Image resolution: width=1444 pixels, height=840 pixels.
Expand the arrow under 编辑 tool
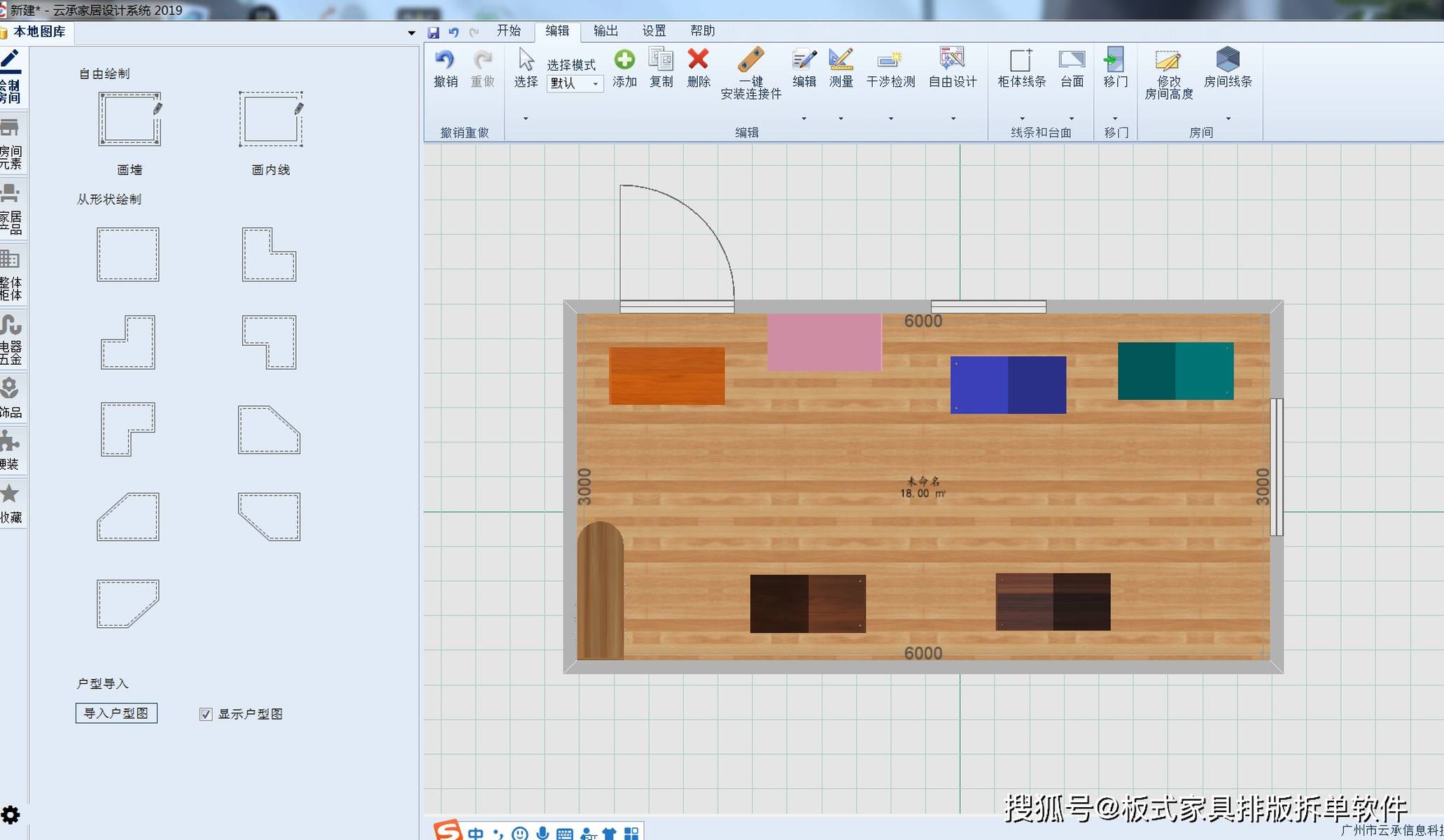click(804, 118)
